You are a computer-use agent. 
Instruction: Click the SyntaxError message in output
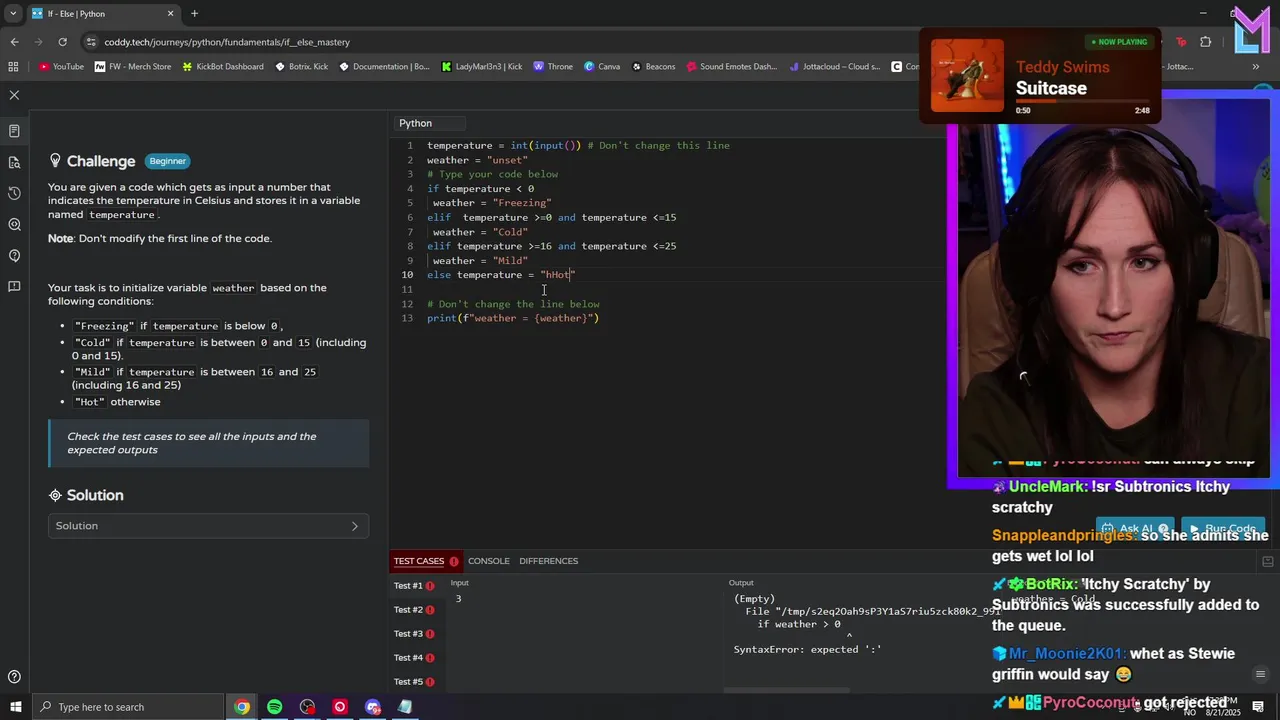click(808, 650)
